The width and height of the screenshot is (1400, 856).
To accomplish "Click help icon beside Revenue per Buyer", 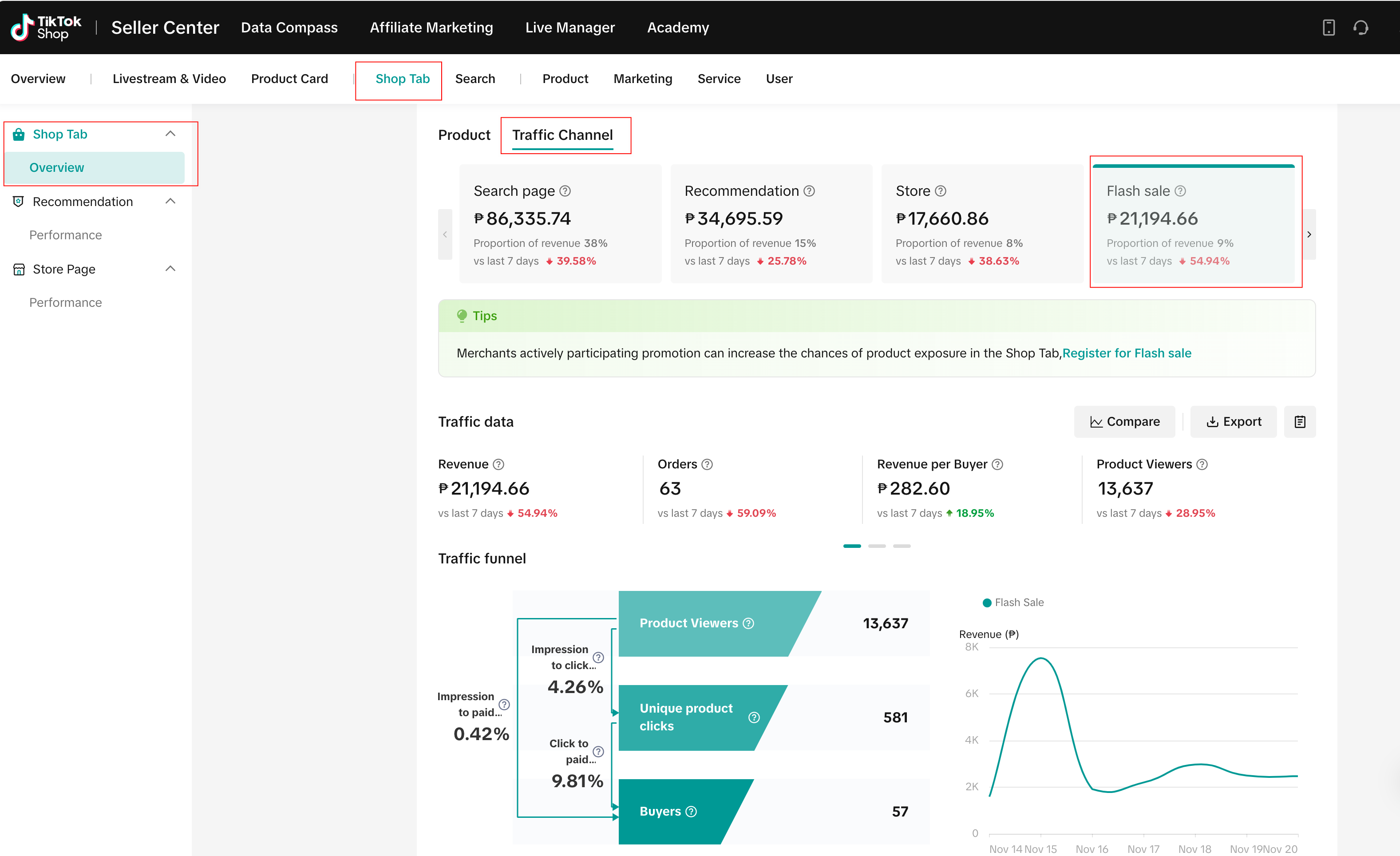I will pyautogui.click(x=997, y=464).
